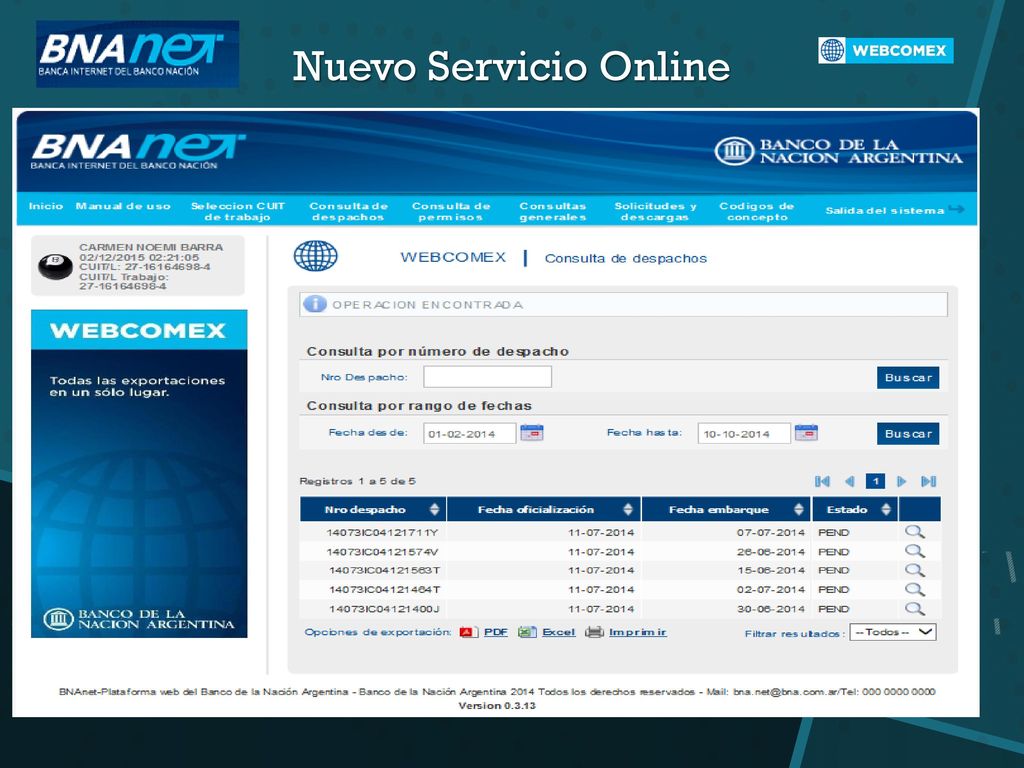This screenshot has width=1024, height=768.
Task: Open Manual de uso menu
Action: 123,206
